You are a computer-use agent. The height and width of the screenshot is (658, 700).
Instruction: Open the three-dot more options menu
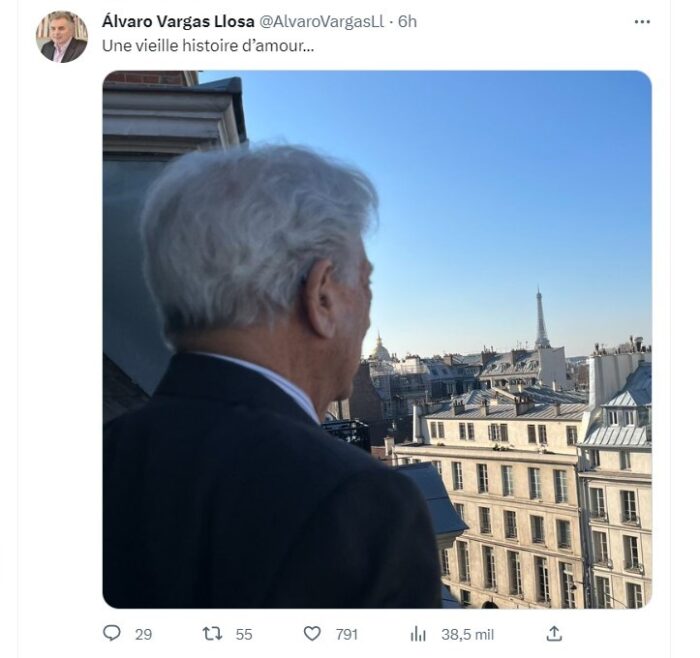click(x=642, y=21)
